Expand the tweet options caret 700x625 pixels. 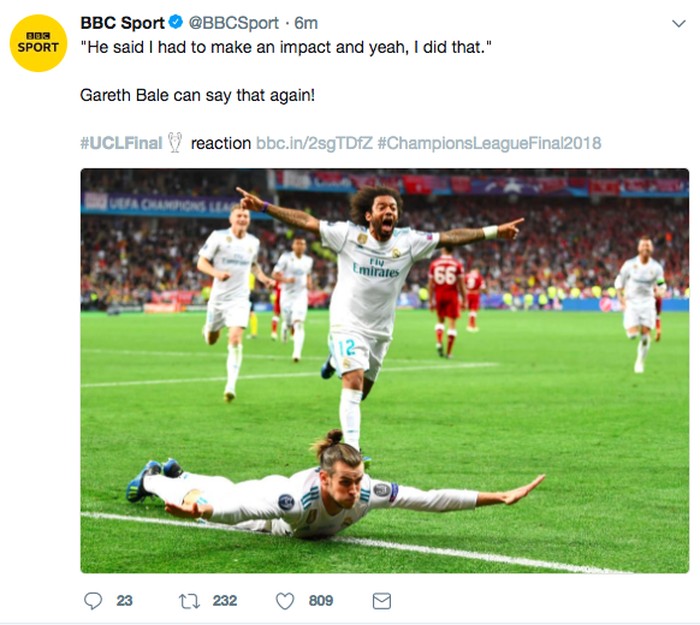click(676, 24)
